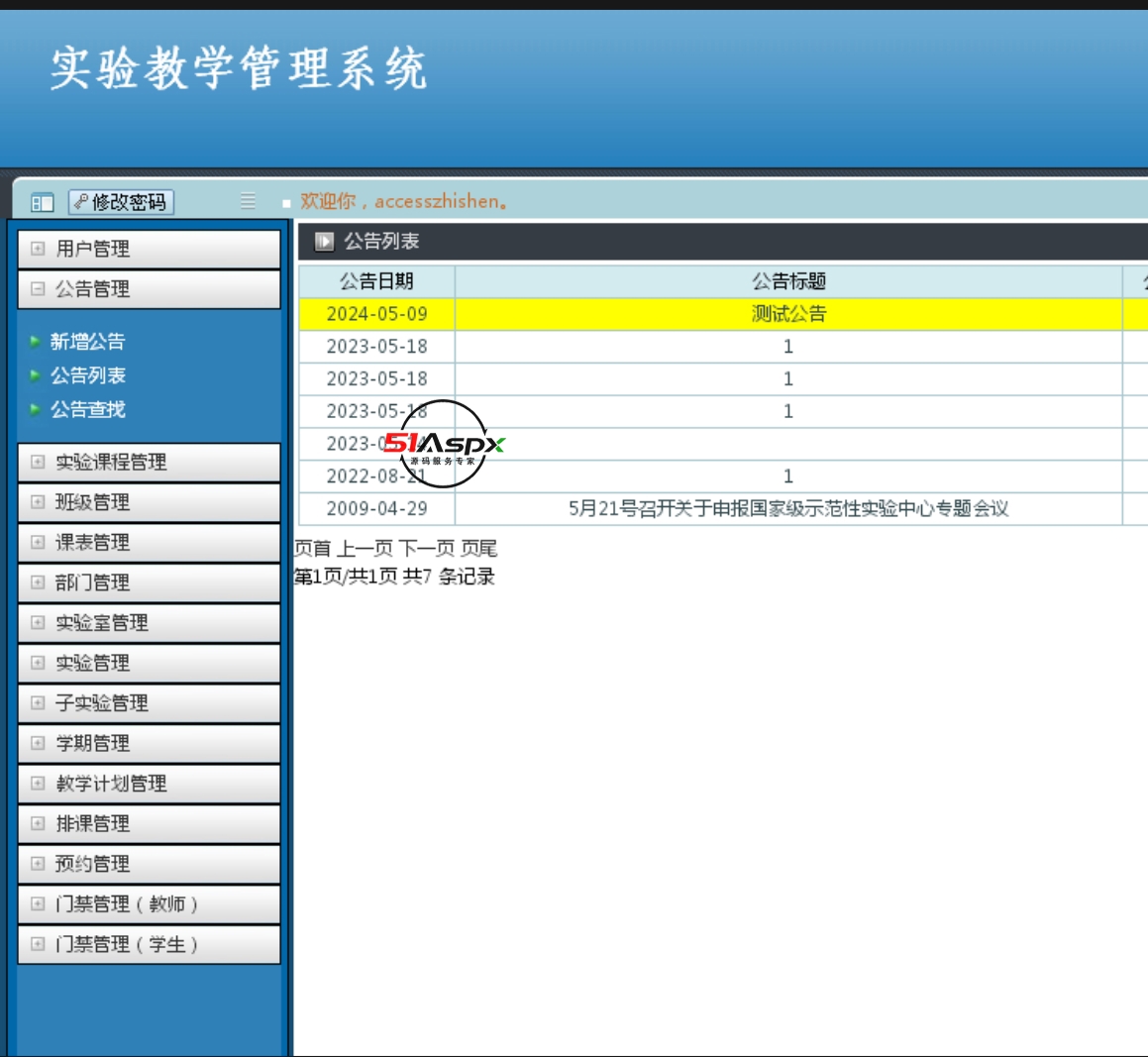
Task: Open the 公告查找 link
Action: point(88,409)
